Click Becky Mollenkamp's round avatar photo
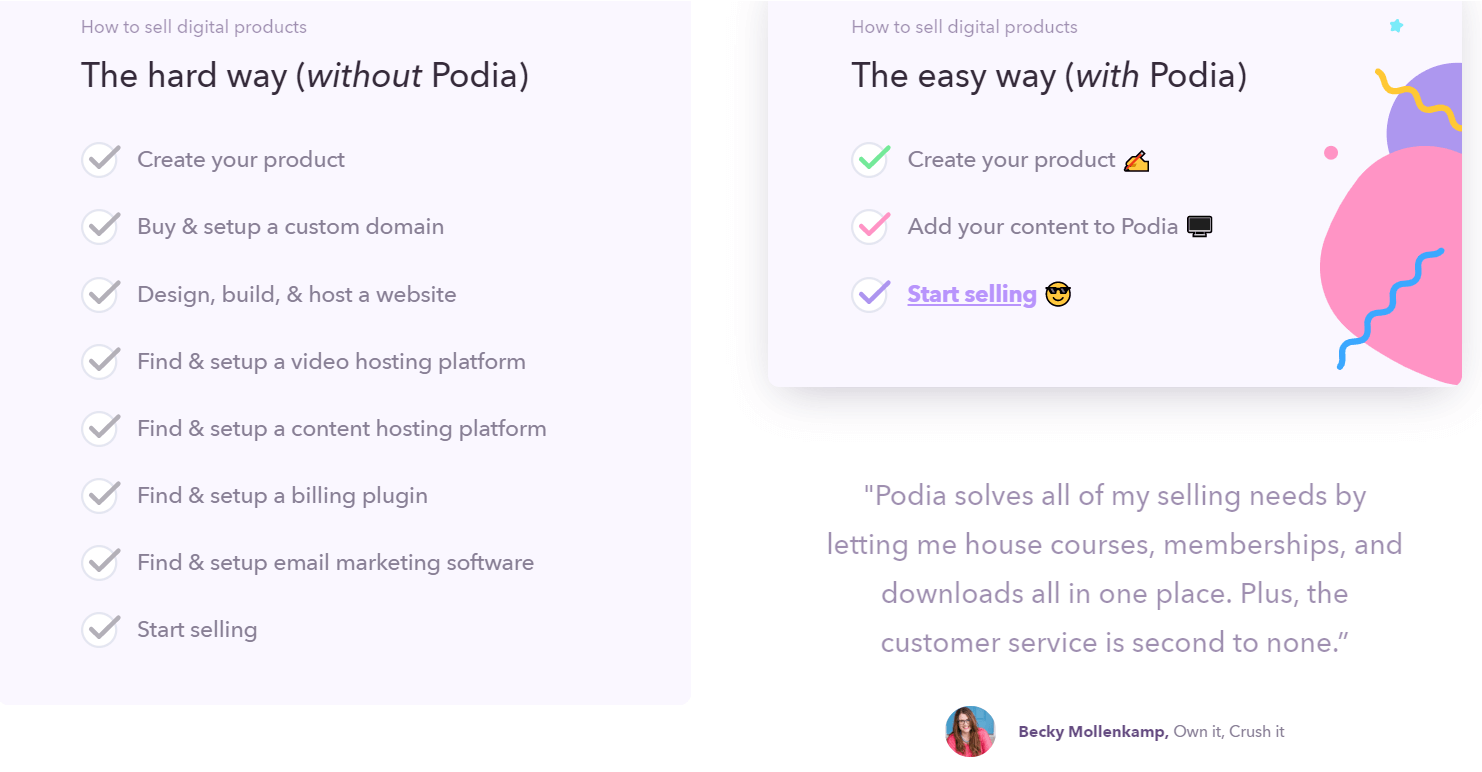This screenshot has height=772, width=1482. pyautogui.click(x=970, y=731)
